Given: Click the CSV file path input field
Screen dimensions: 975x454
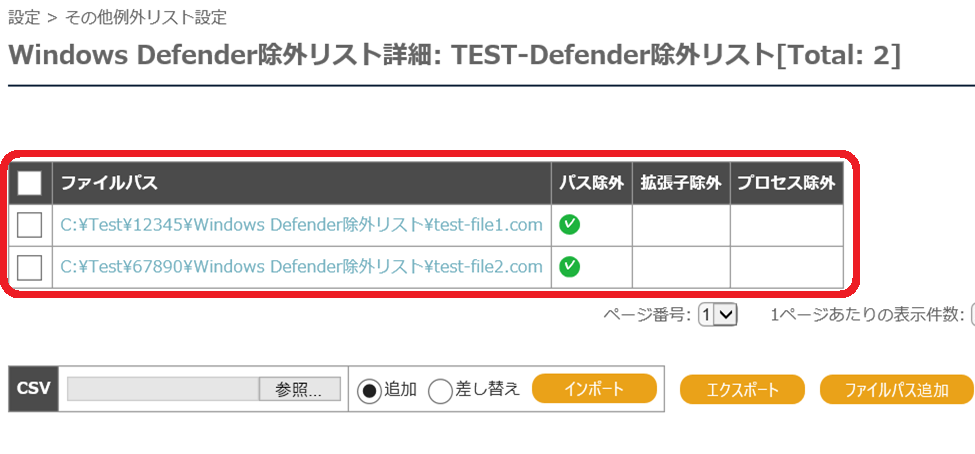Looking at the screenshot, I should tap(163, 389).
